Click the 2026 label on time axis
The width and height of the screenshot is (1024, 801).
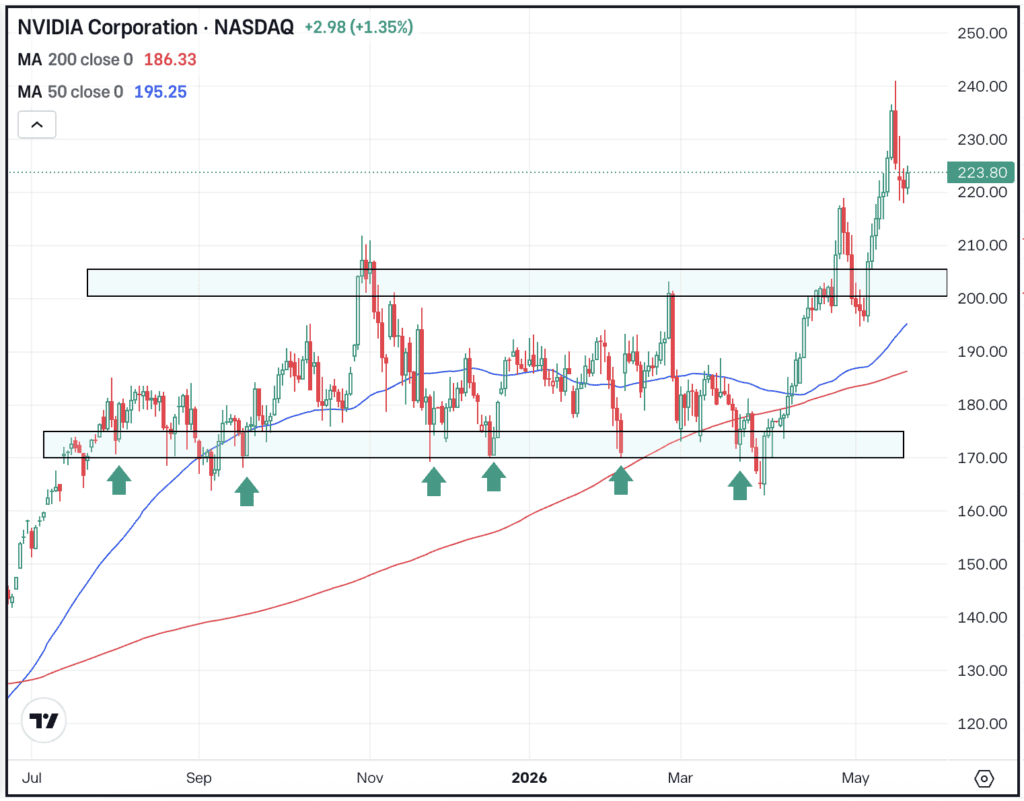coord(529,778)
